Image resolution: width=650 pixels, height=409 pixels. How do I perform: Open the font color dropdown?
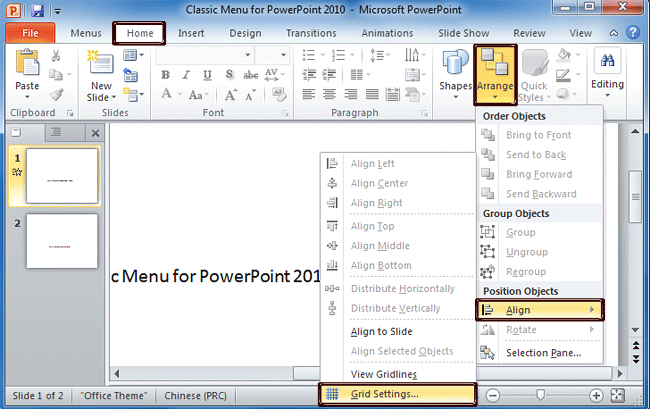pos(180,94)
